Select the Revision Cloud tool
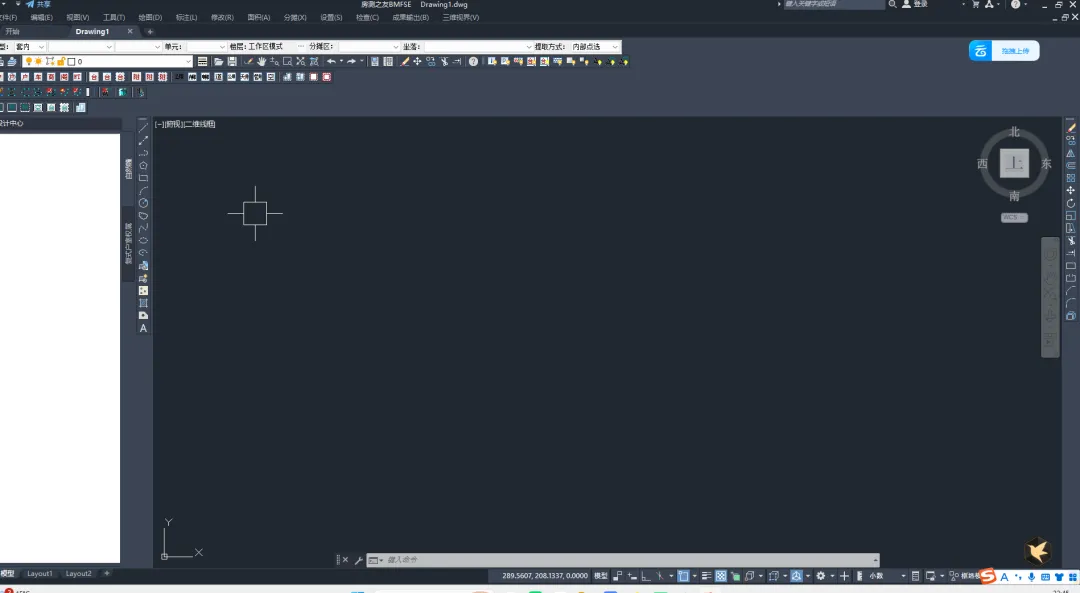 [143, 216]
